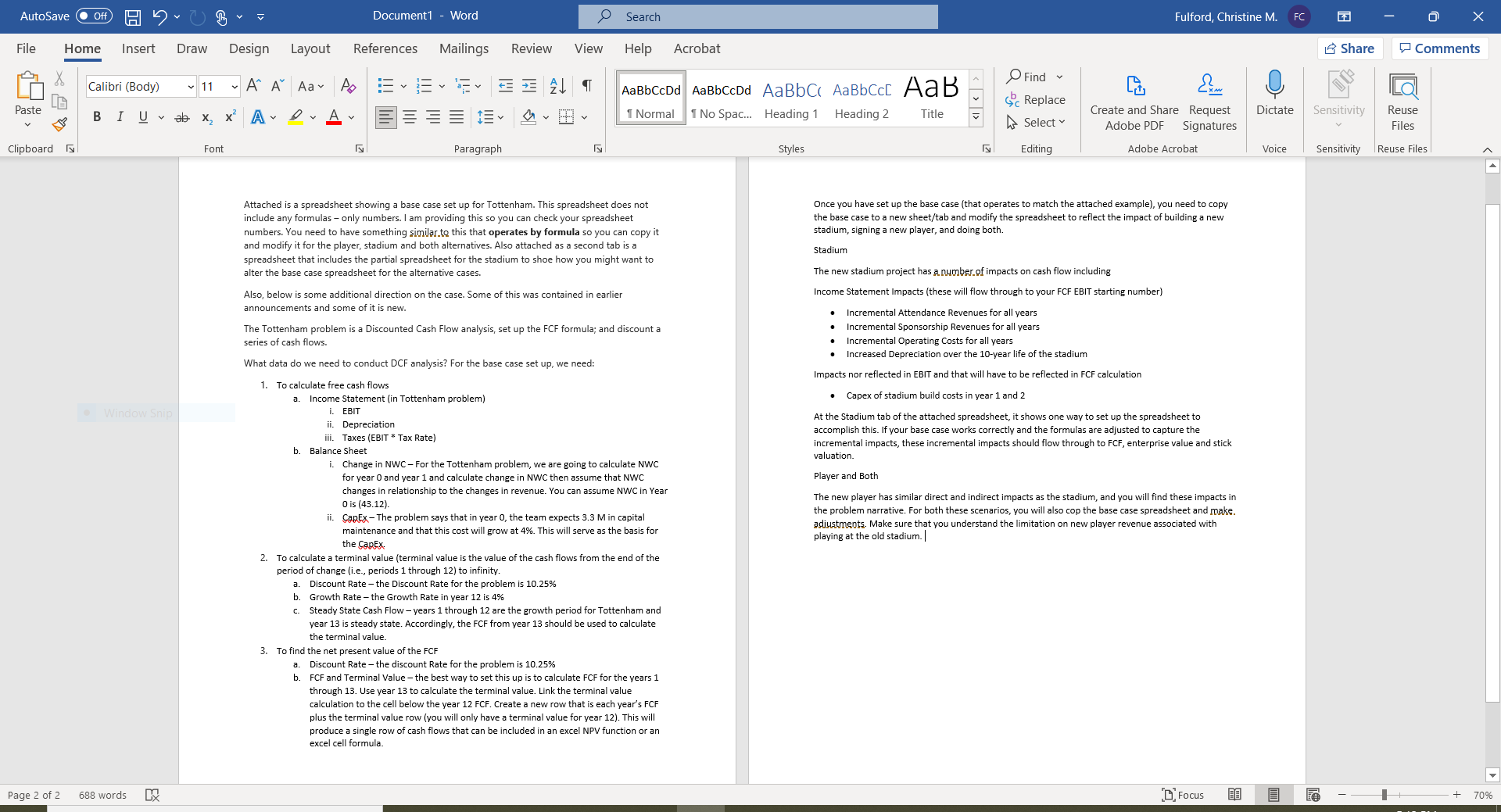Viewport: 1501px width, 812px height.
Task: Click the 688 words count
Action: [102, 795]
